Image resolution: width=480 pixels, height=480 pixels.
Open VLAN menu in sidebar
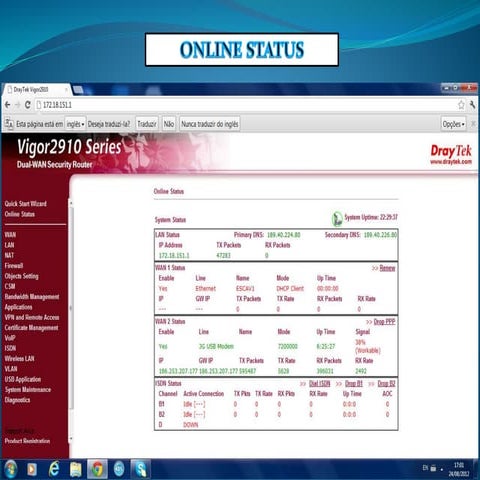pyautogui.click(x=11, y=369)
